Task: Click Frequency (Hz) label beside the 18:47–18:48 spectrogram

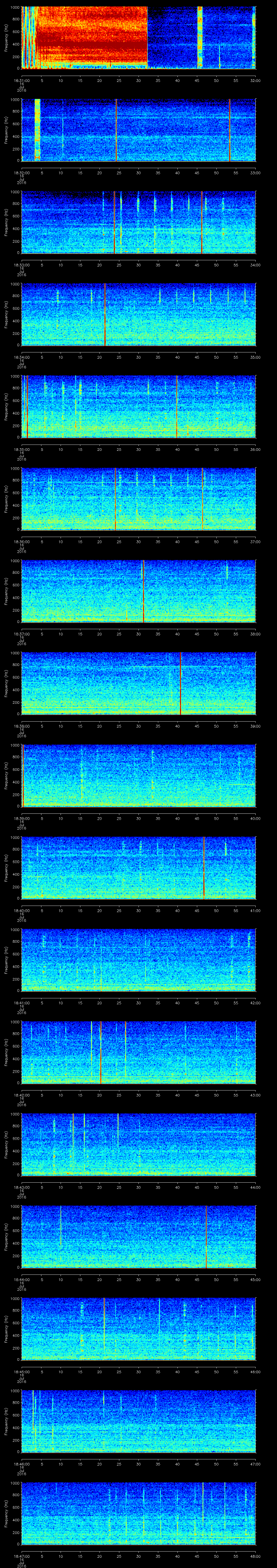Action: [x=6, y=1514]
